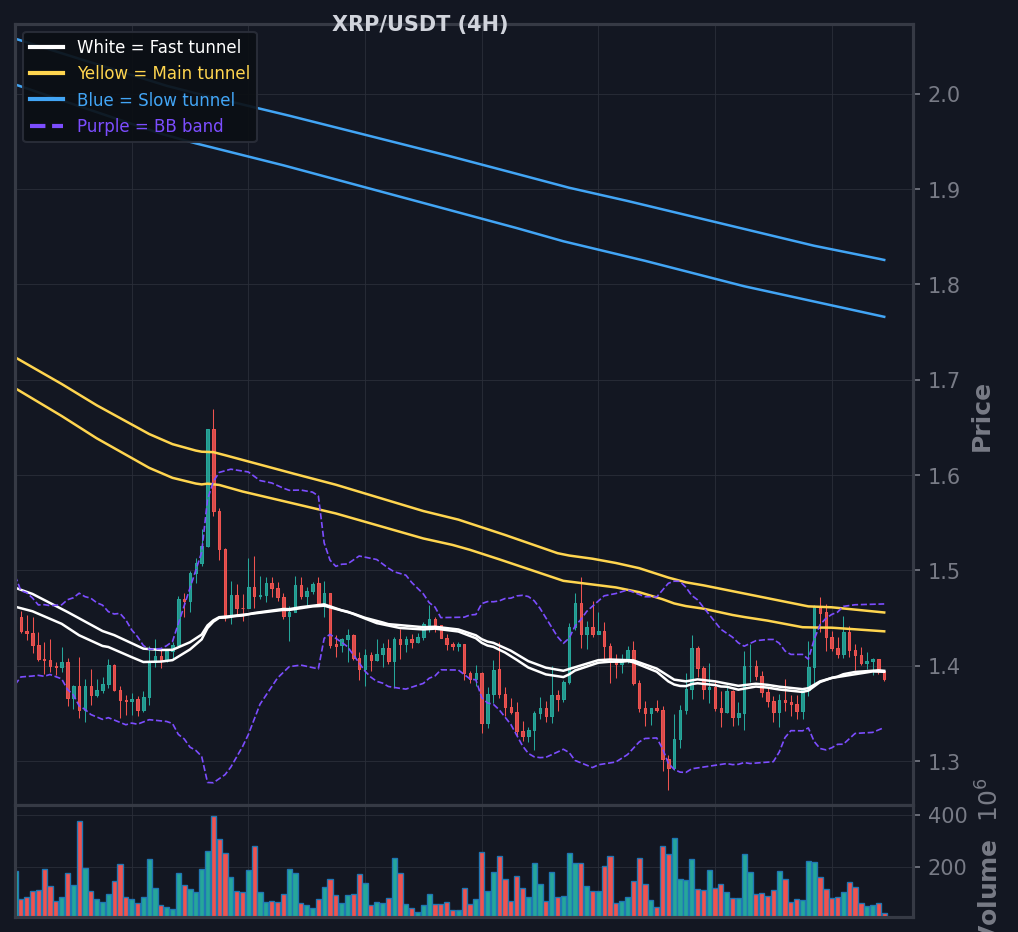This screenshot has width=1018, height=932.
Task: Click the purple dashed BB band legend sample
Action: pyautogui.click(x=47, y=126)
